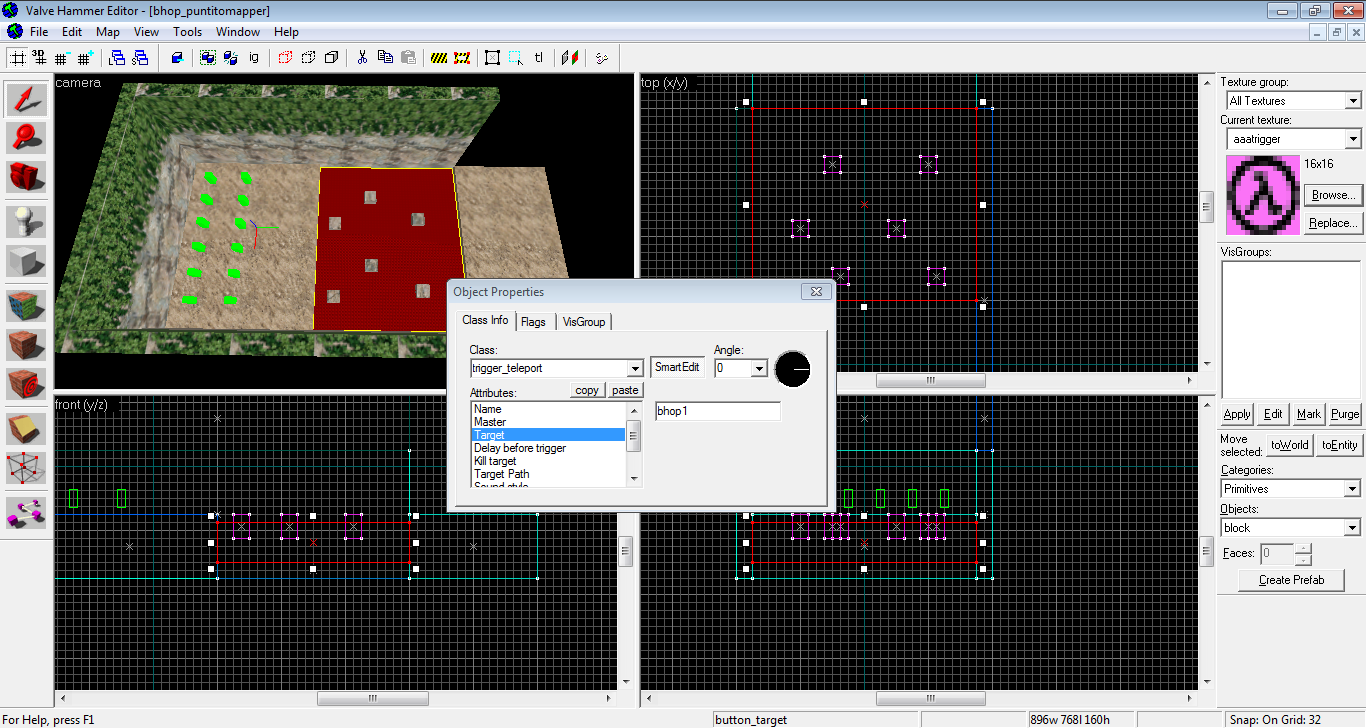Select the grey Block tool
Image resolution: width=1366 pixels, height=728 pixels.
coord(27,261)
